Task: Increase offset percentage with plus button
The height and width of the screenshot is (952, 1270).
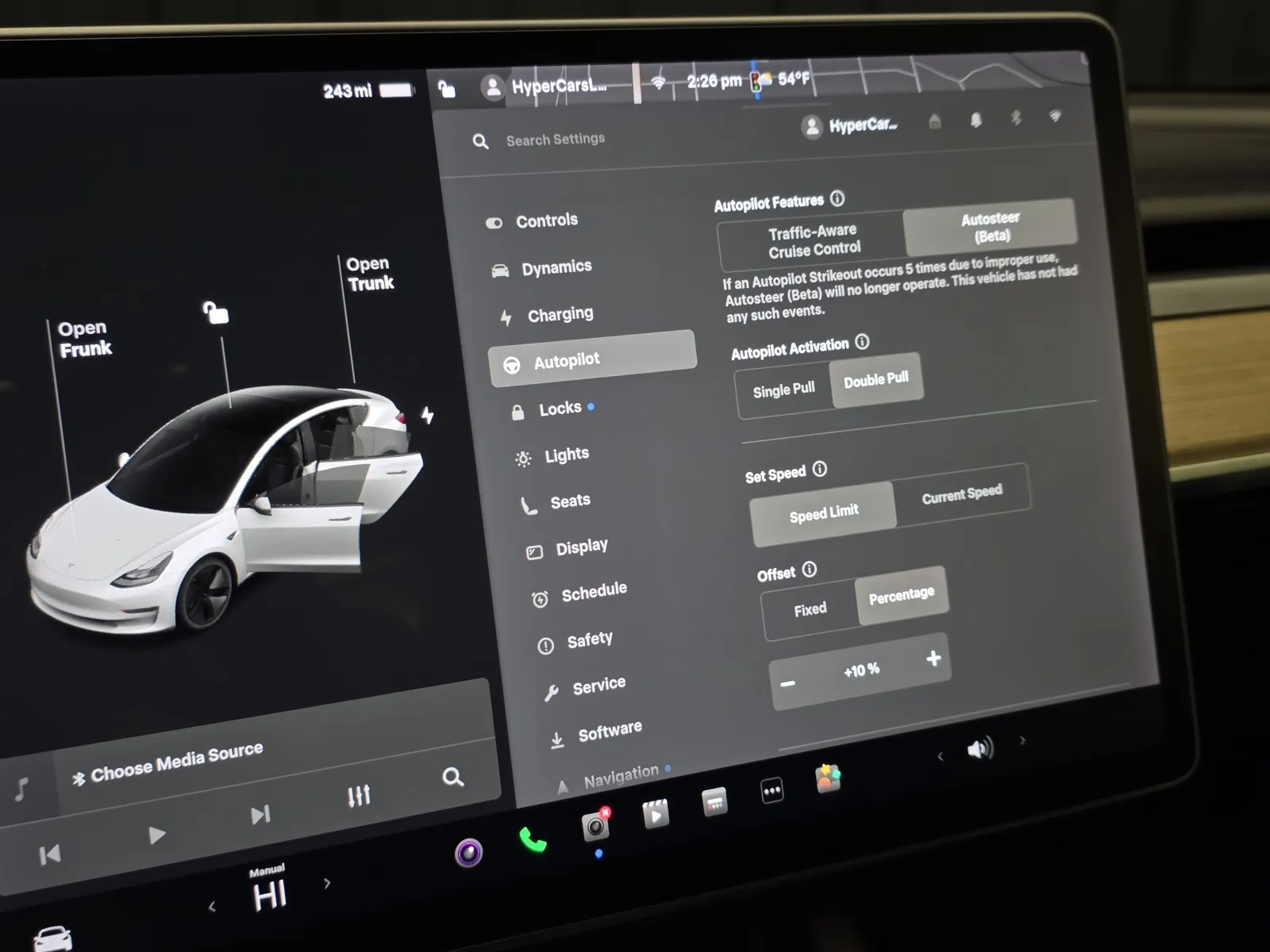Action: pyautogui.click(x=933, y=658)
